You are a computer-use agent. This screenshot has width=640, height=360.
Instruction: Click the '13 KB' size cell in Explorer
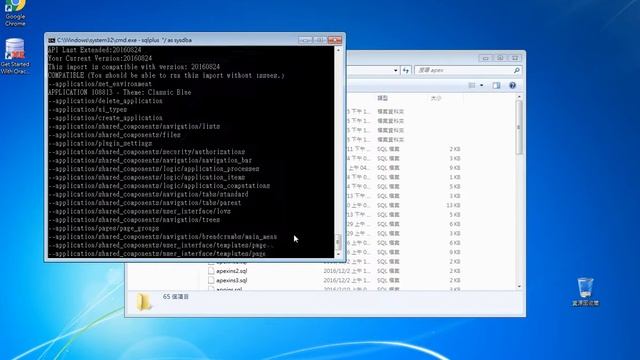[x=453, y=205]
